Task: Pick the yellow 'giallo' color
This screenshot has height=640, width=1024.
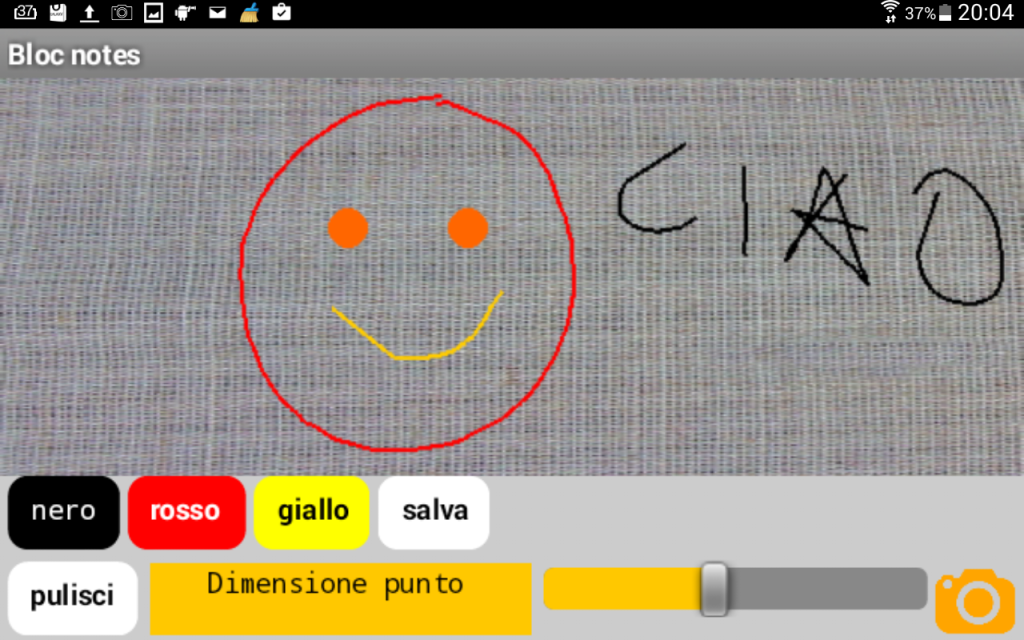Action: pyautogui.click(x=313, y=512)
